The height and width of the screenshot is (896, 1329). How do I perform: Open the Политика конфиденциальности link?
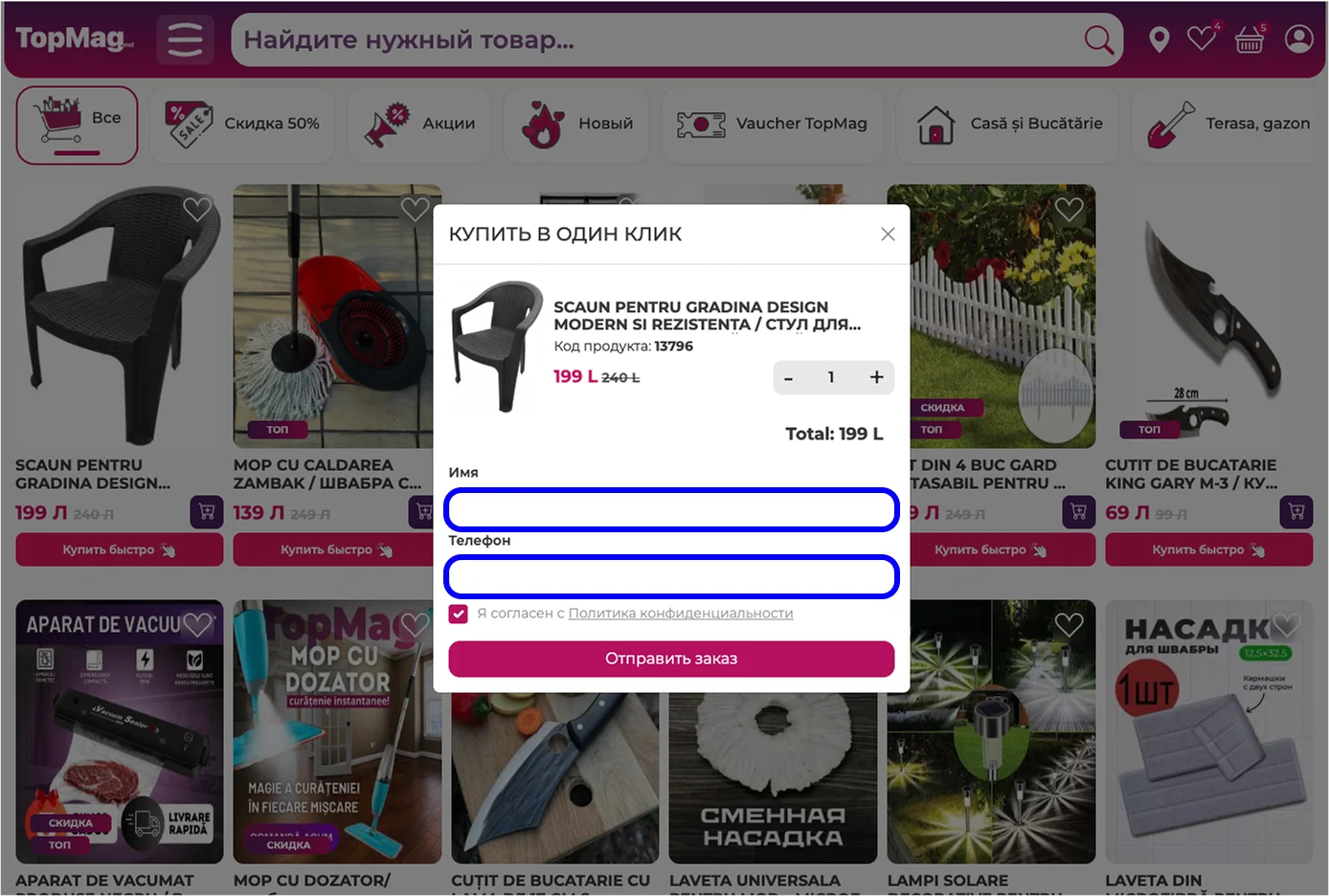click(681, 614)
